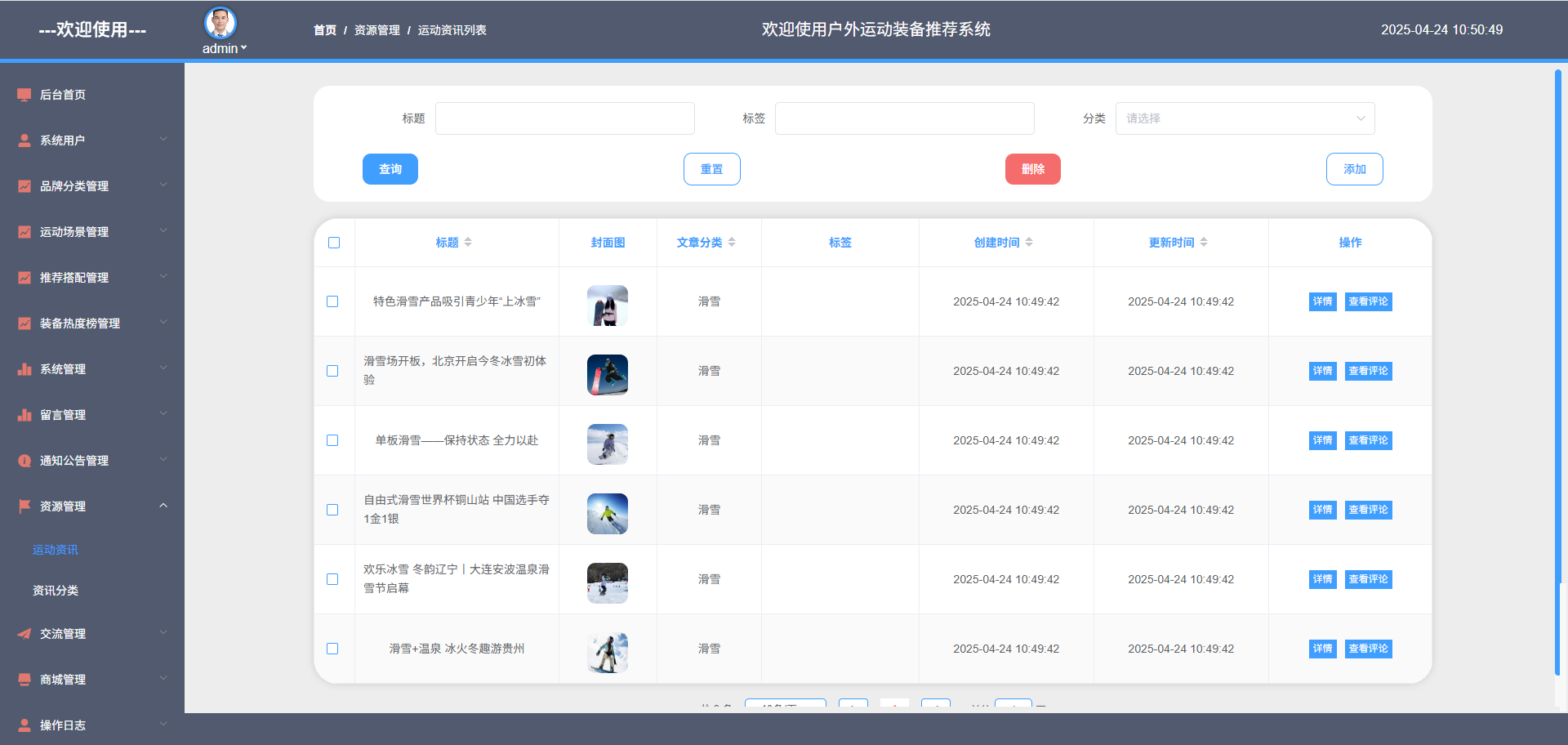Click the 资源管理 flag icon
The width and height of the screenshot is (1568, 745).
[x=24, y=506]
